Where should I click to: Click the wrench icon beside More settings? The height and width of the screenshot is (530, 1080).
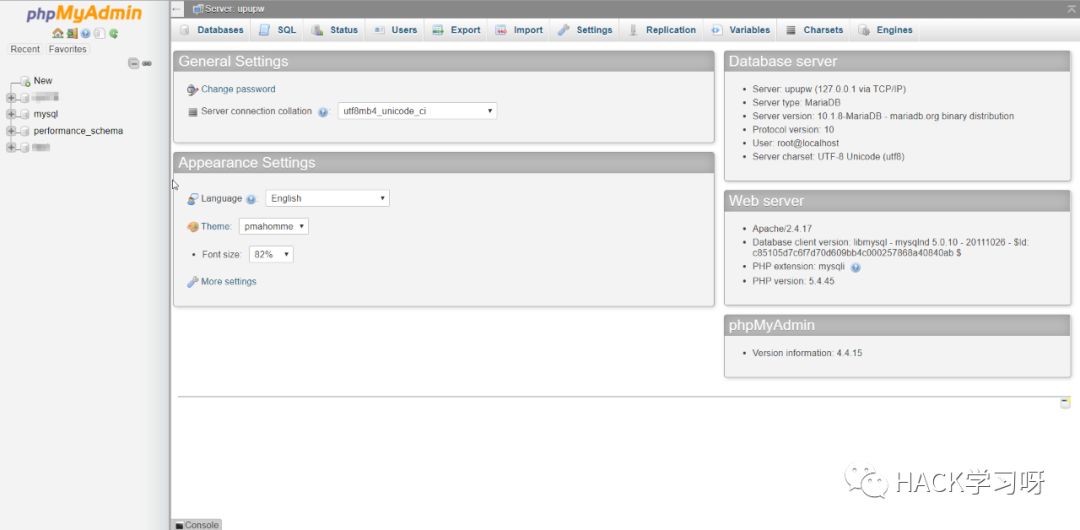click(193, 282)
